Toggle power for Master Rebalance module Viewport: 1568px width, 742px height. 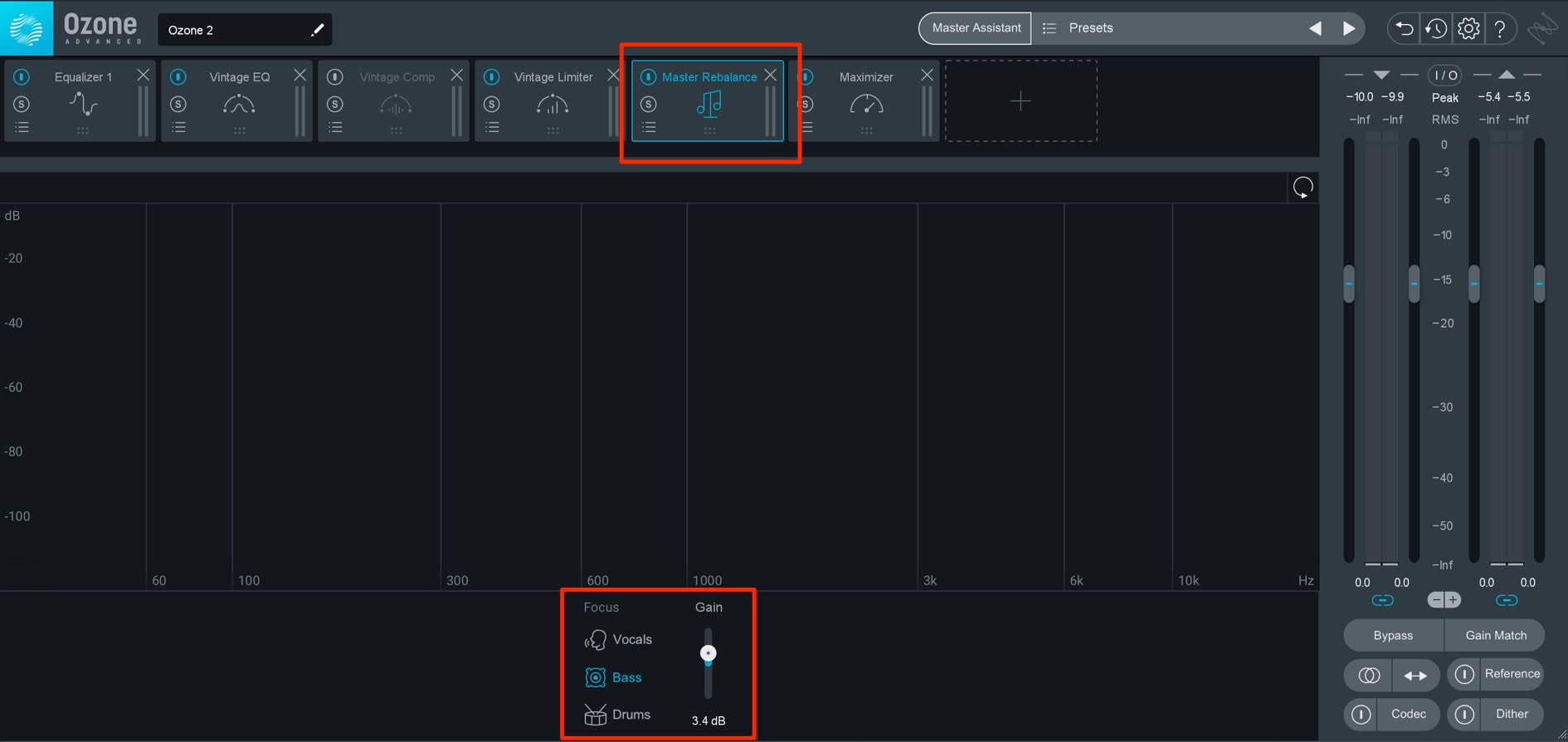click(x=649, y=76)
